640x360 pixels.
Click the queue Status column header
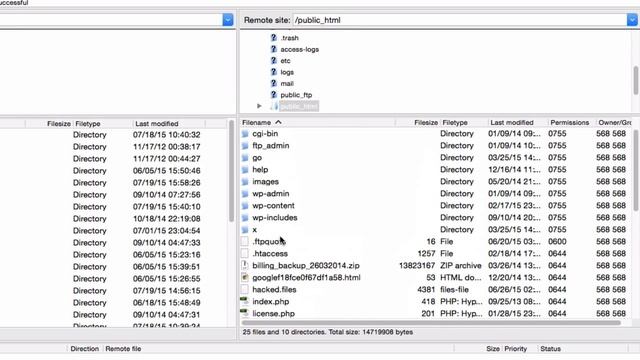pyautogui.click(x=550, y=349)
